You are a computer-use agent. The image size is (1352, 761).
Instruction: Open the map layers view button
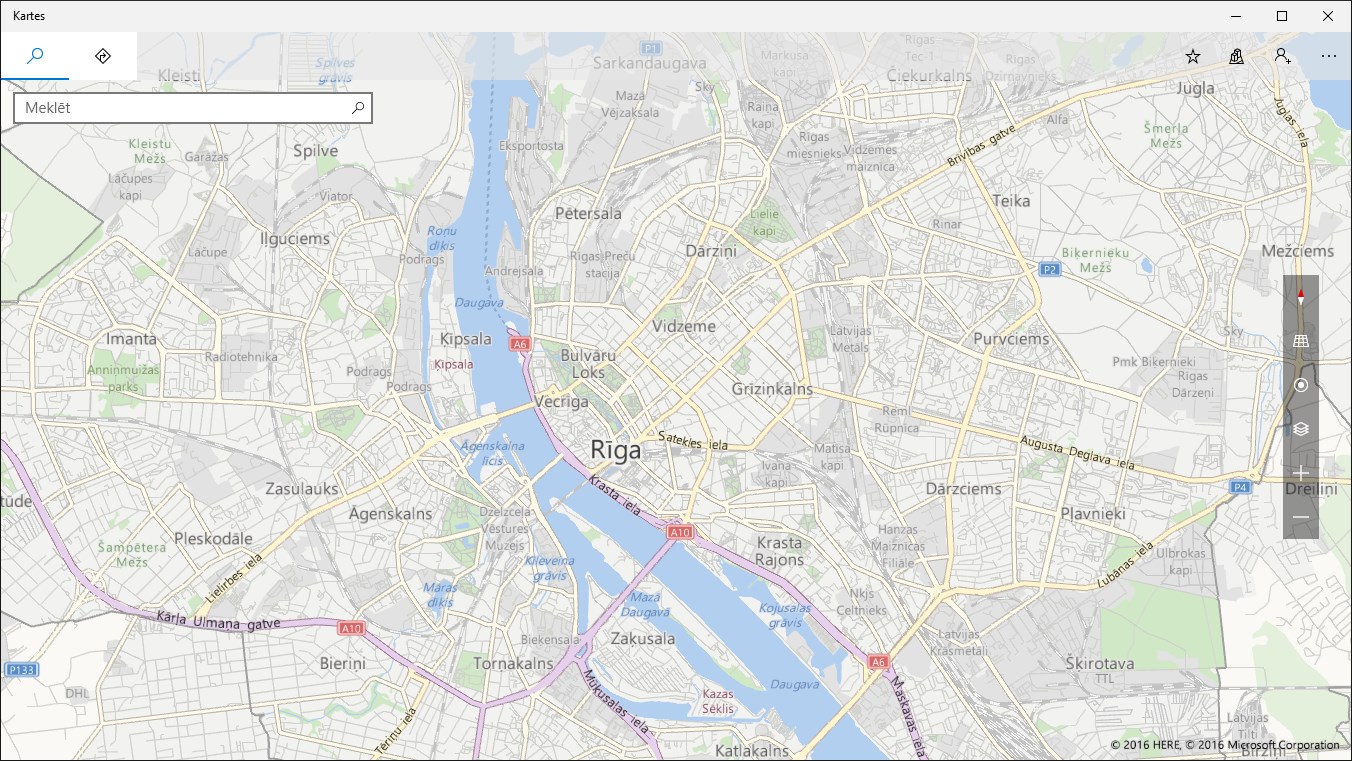click(x=1301, y=429)
